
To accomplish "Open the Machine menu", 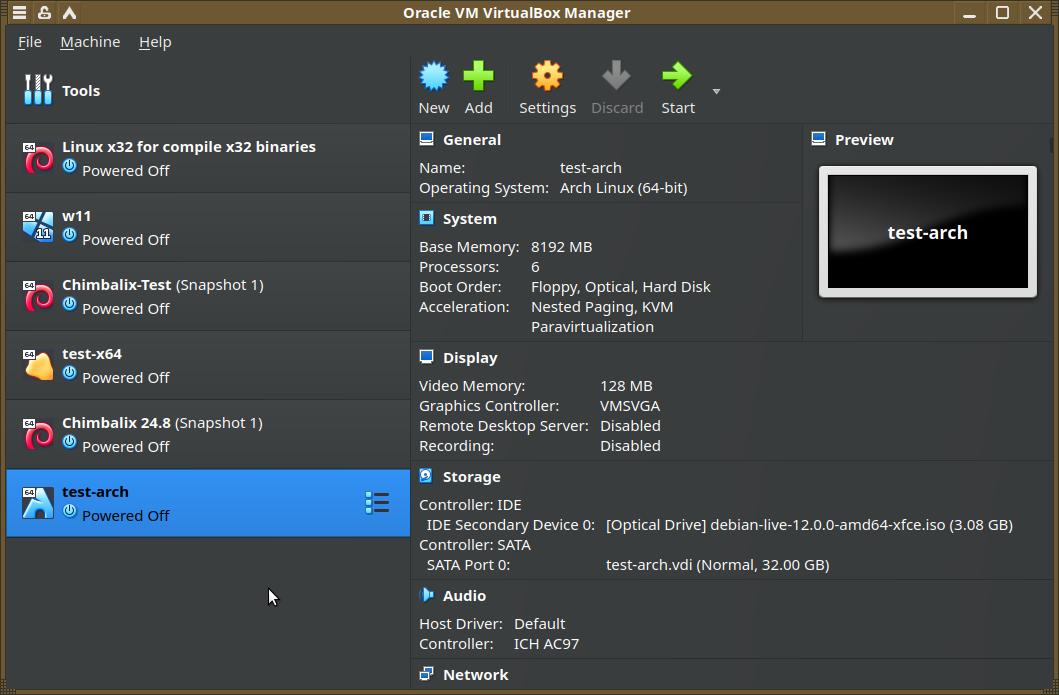I will 90,42.
